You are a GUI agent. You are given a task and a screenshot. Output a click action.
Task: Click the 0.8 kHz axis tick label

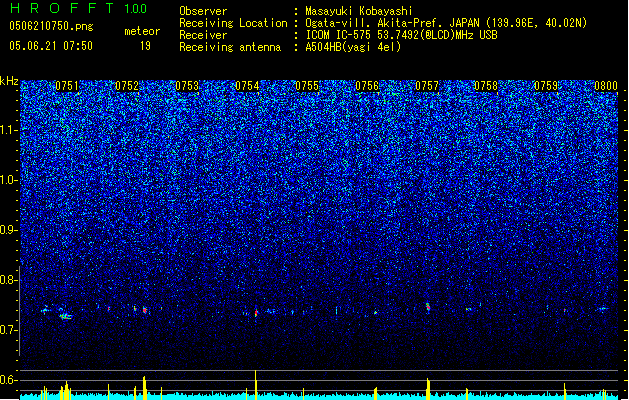point(9,280)
